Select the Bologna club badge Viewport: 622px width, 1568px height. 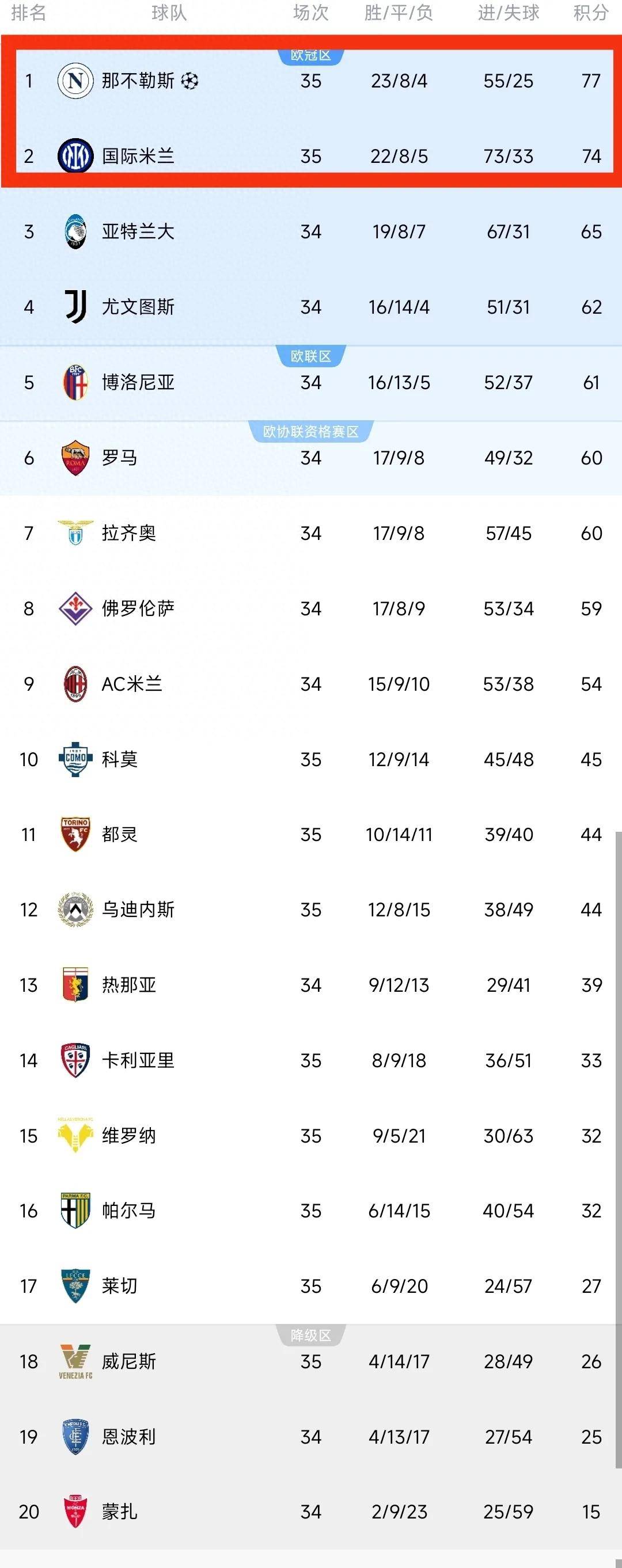75,382
